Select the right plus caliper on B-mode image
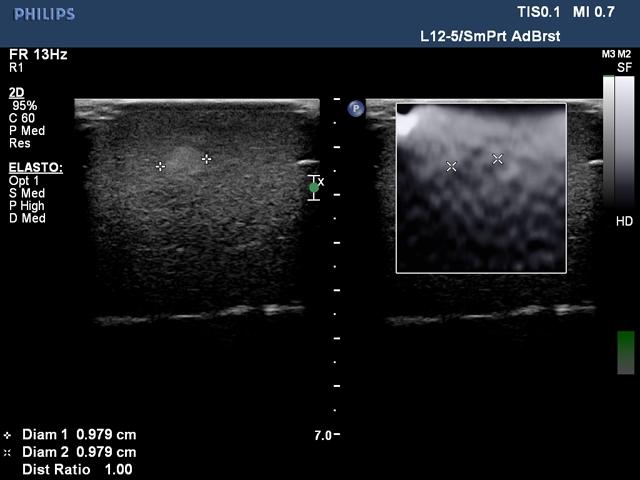This screenshot has width=640, height=480. [207, 159]
